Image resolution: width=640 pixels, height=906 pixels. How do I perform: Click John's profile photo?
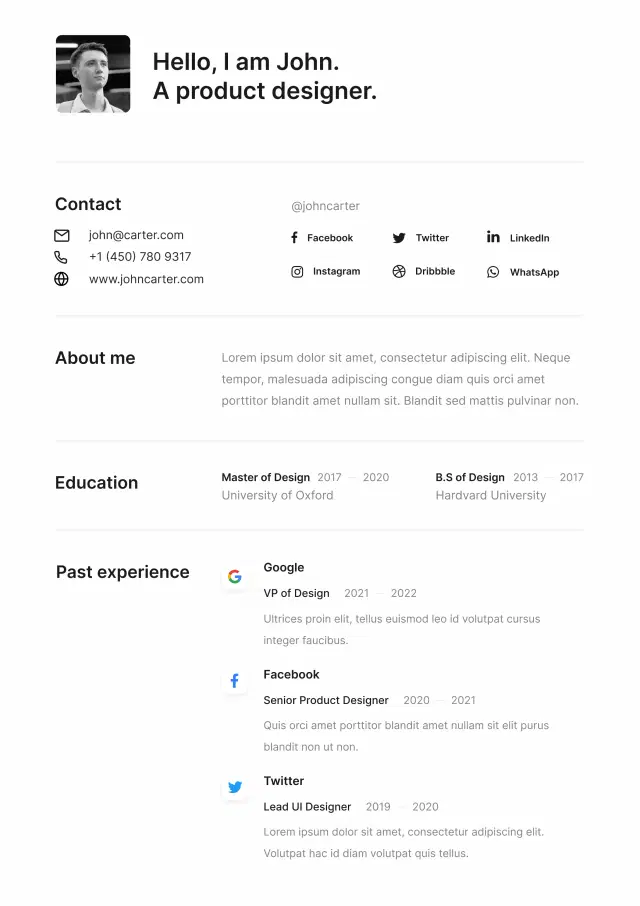pos(93,74)
